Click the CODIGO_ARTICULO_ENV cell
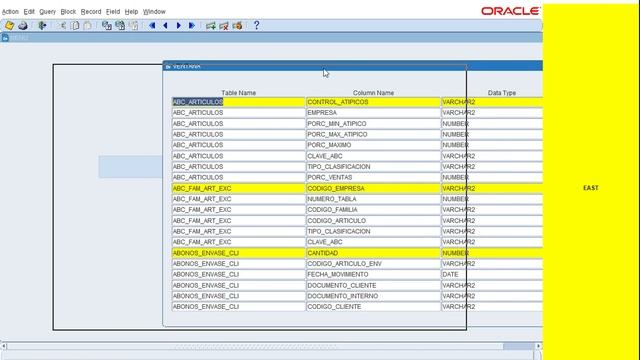Image resolution: width=640 pixels, height=360 pixels. (x=373, y=264)
